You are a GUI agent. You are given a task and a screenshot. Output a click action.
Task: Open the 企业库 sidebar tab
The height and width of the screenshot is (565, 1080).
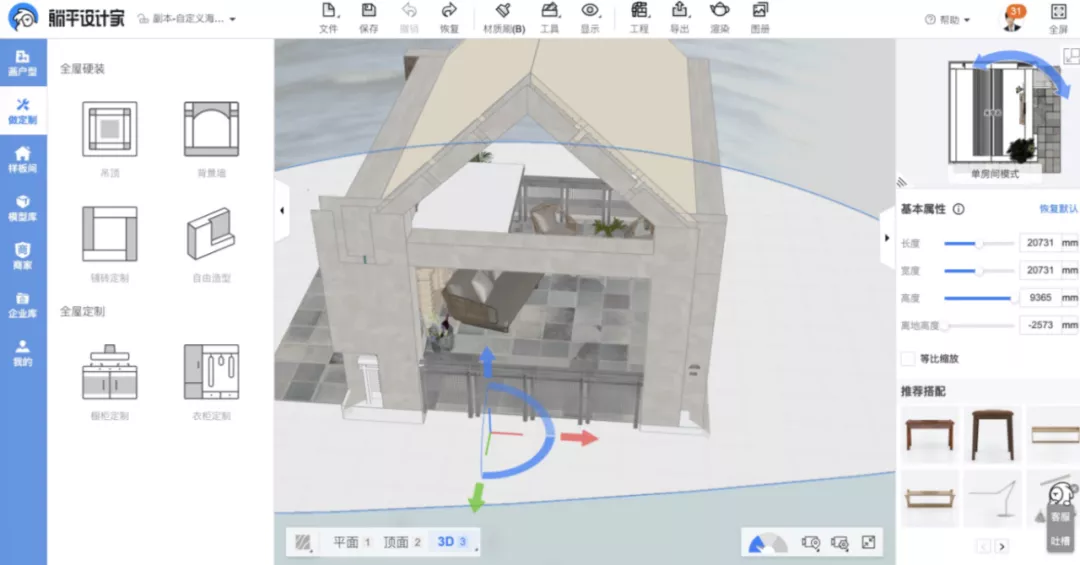coord(23,304)
